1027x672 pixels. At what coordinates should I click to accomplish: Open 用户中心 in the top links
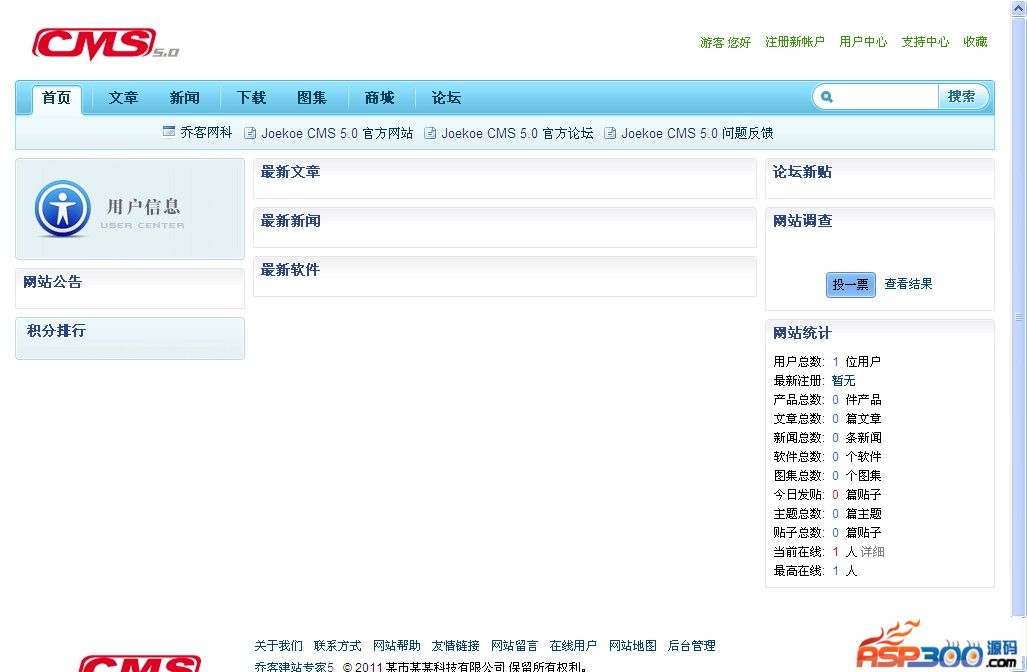pyautogui.click(x=863, y=42)
